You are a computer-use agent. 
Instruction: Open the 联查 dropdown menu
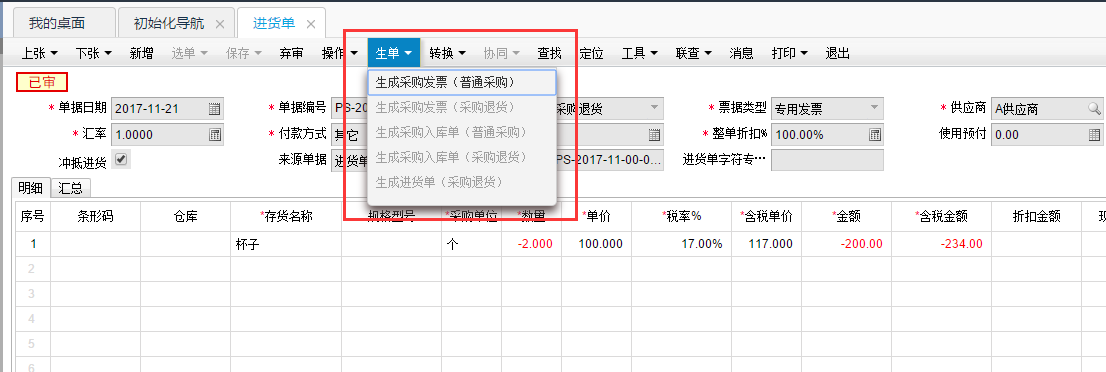694,53
